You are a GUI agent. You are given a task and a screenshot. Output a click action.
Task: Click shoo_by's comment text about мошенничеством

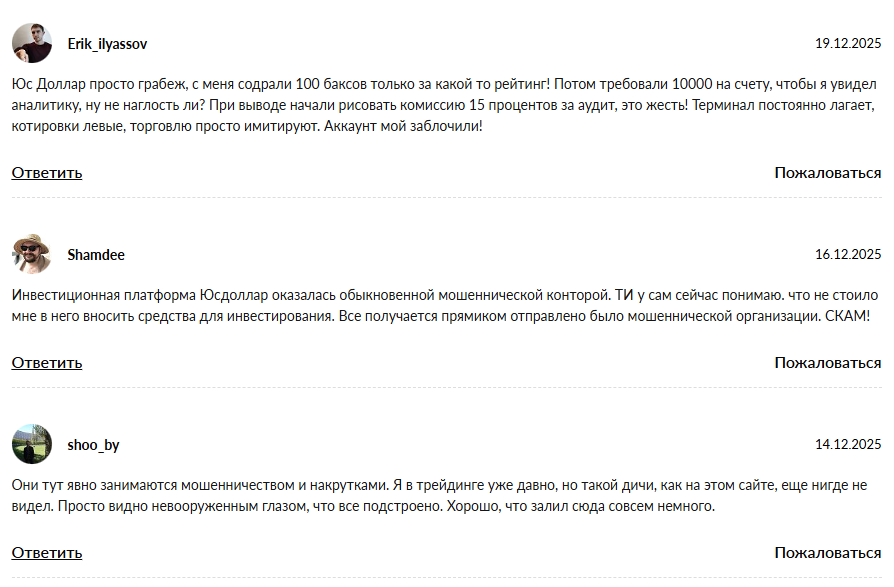pos(300,486)
